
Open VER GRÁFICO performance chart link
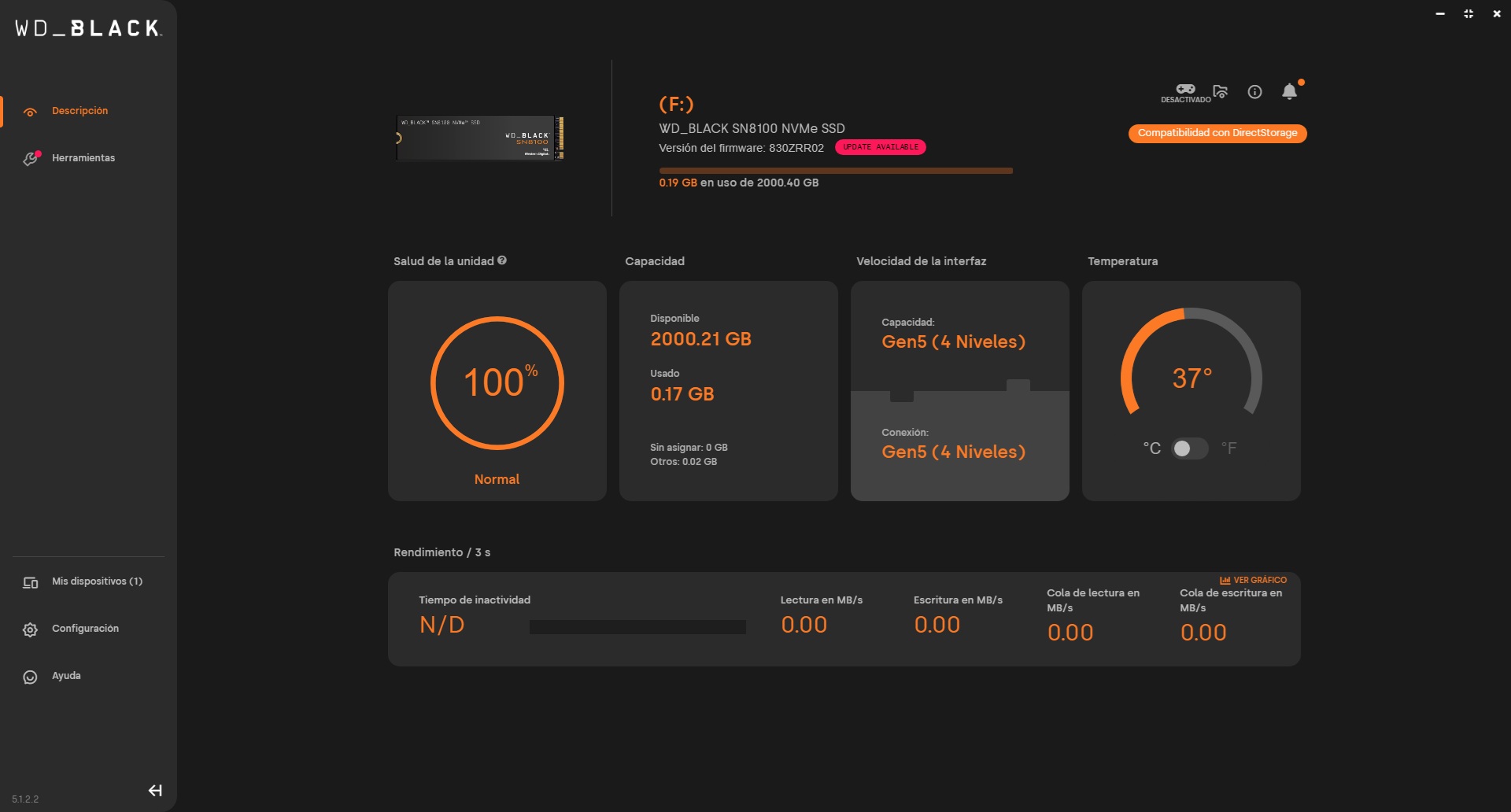pyautogui.click(x=1253, y=580)
